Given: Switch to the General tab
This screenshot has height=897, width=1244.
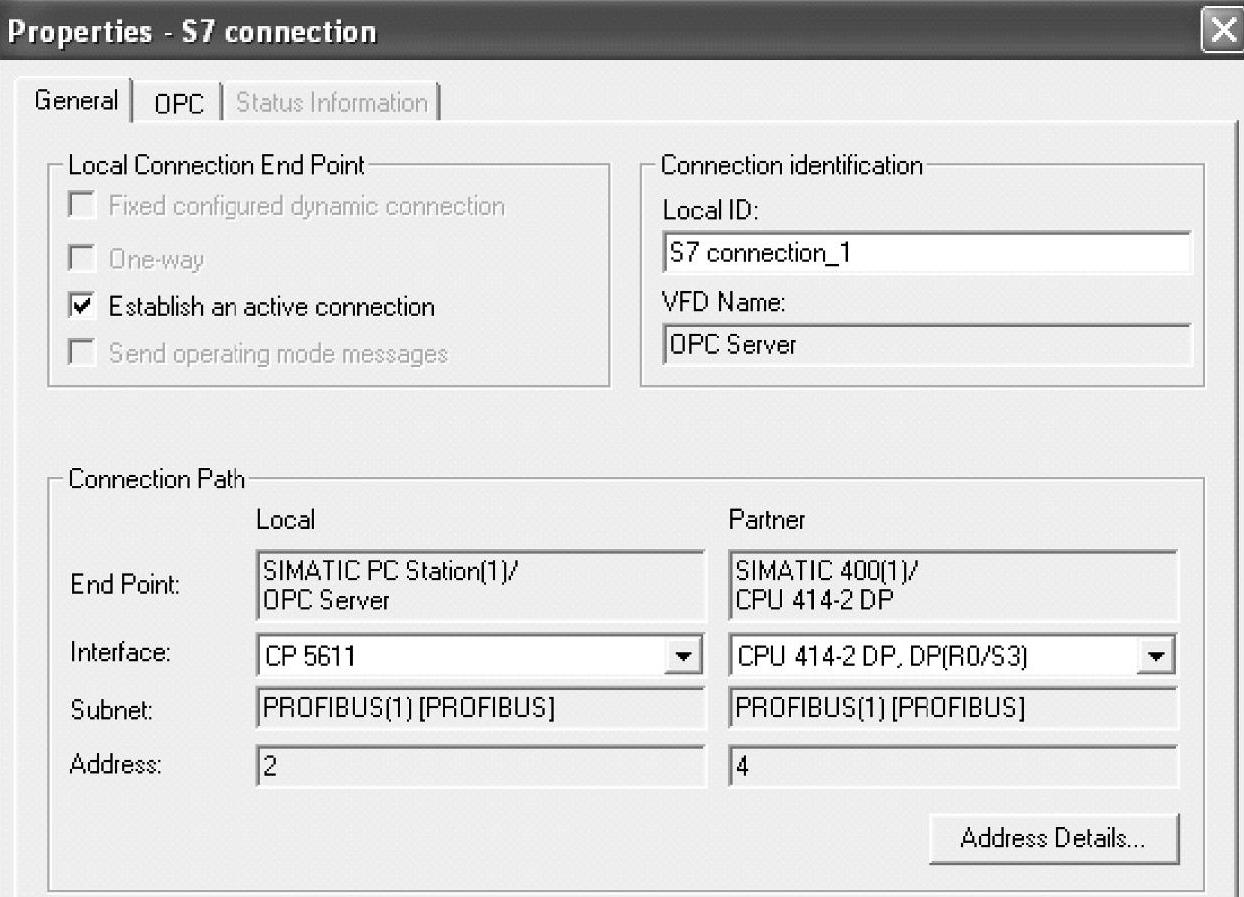Looking at the screenshot, I should tap(75, 102).
